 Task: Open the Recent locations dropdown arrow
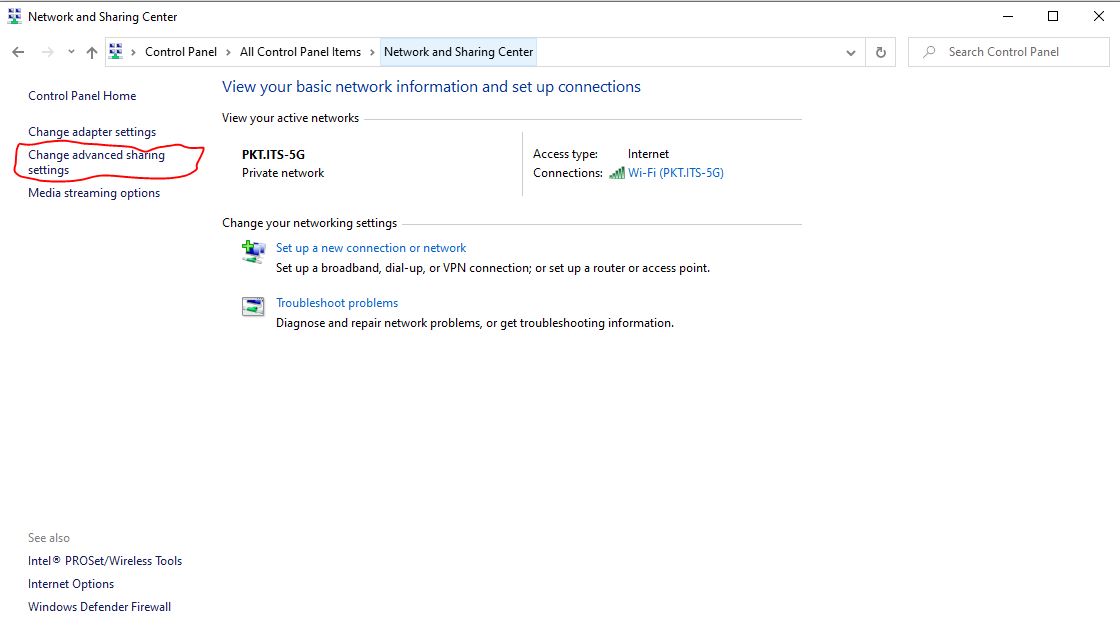click(x=71, y=52)
